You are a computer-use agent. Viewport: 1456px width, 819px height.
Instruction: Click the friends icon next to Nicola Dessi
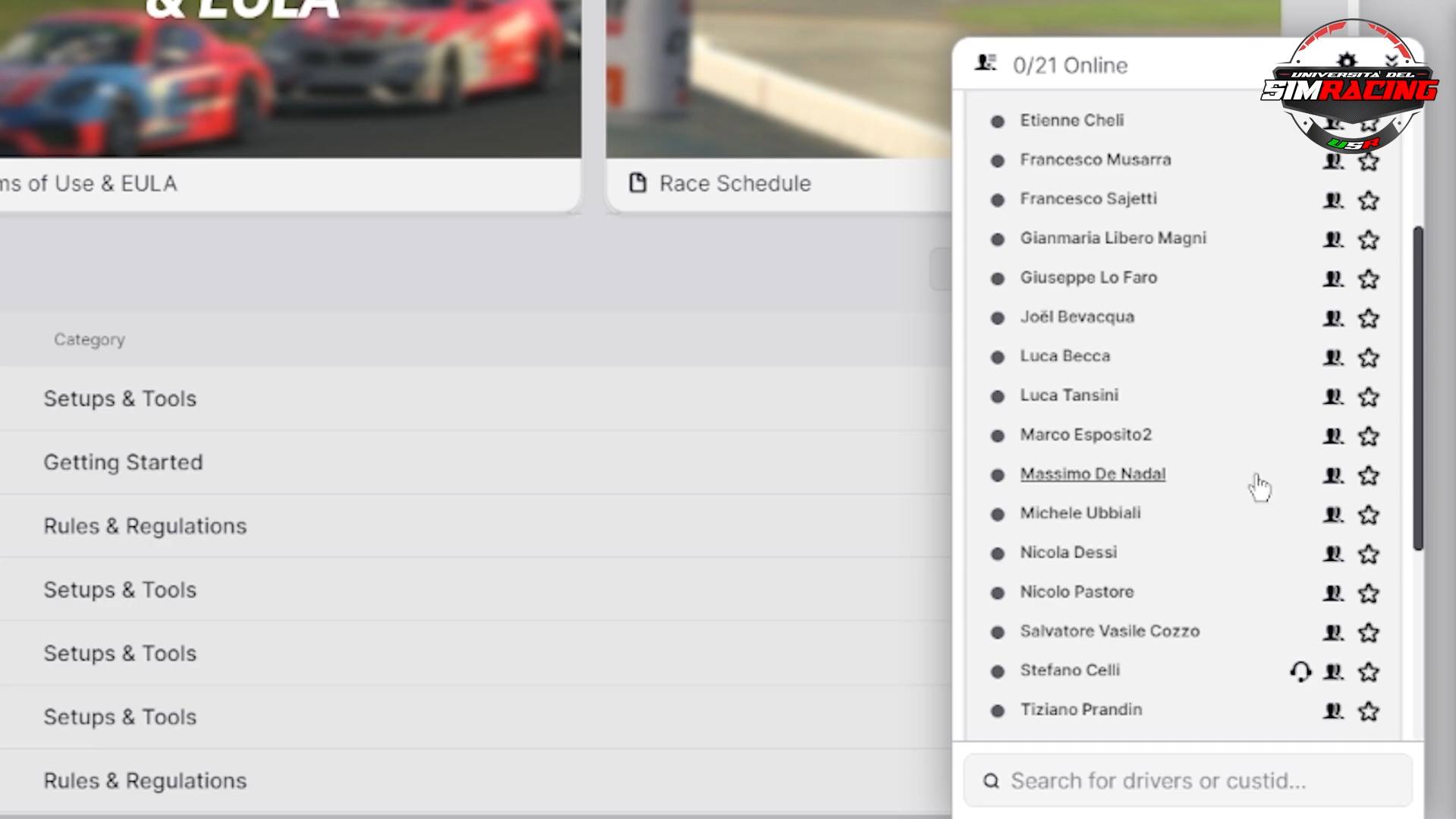[1333, 554]
